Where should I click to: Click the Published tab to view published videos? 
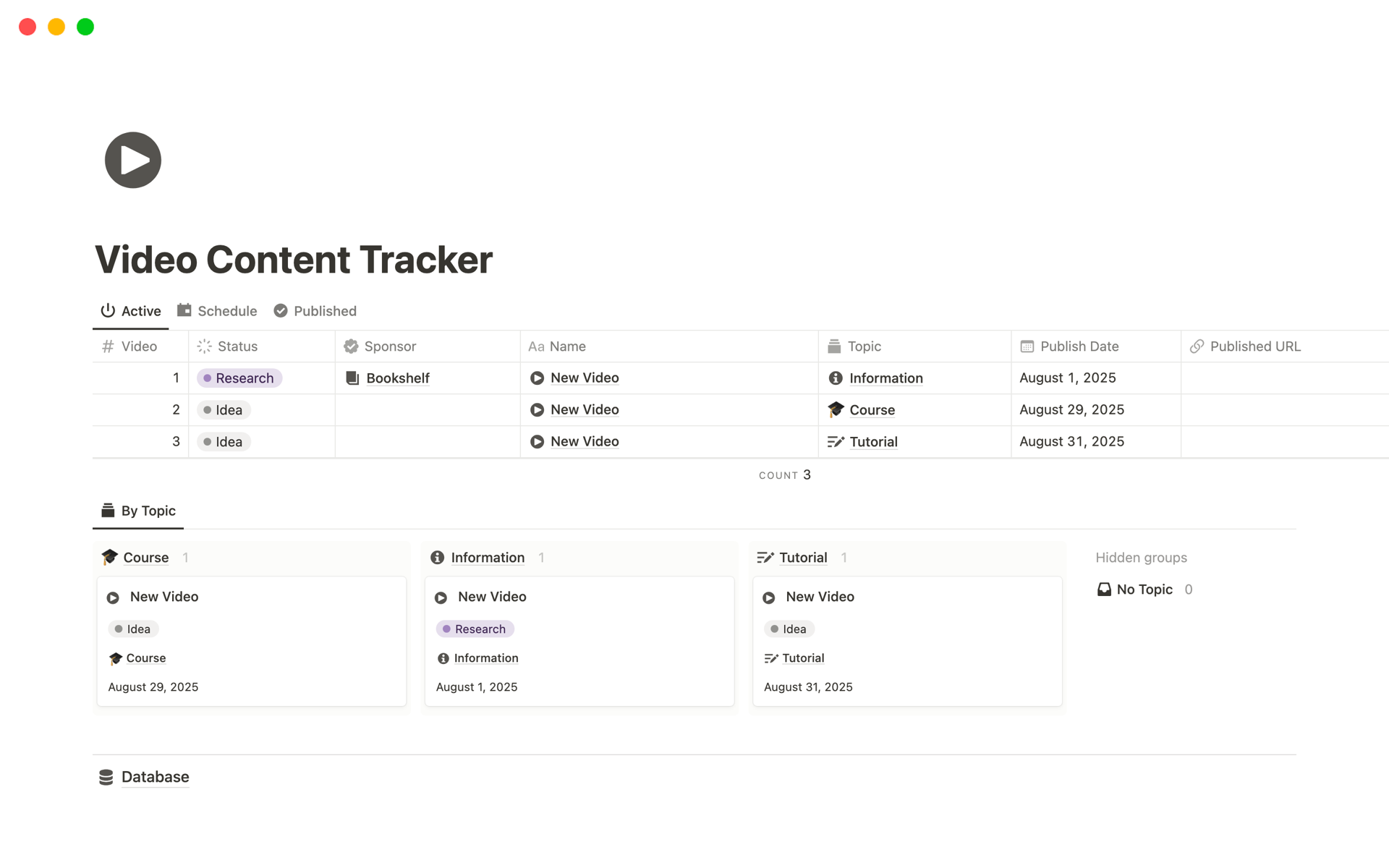[x=324, y=310]
